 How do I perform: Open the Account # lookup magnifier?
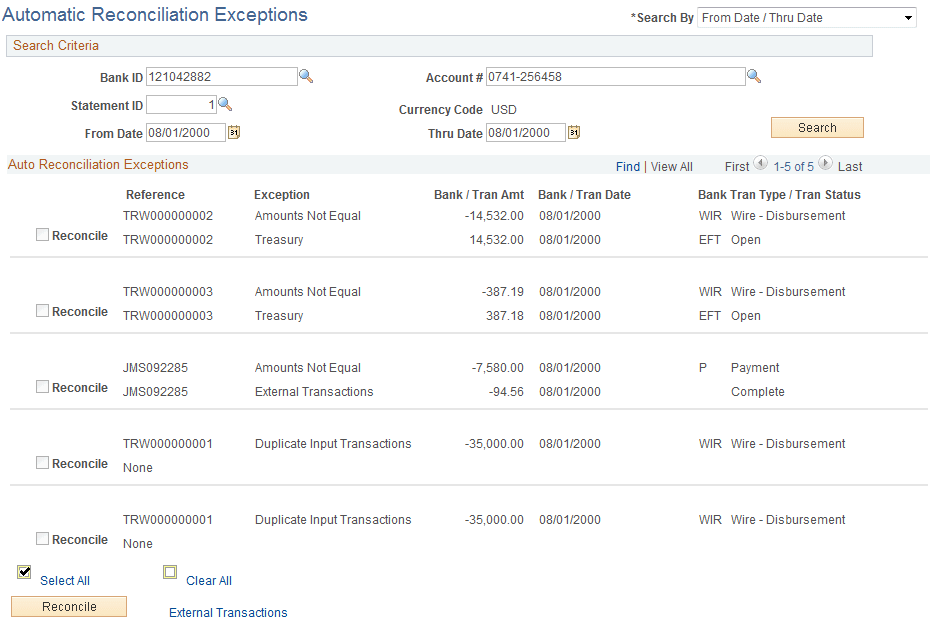pos(753,76)
